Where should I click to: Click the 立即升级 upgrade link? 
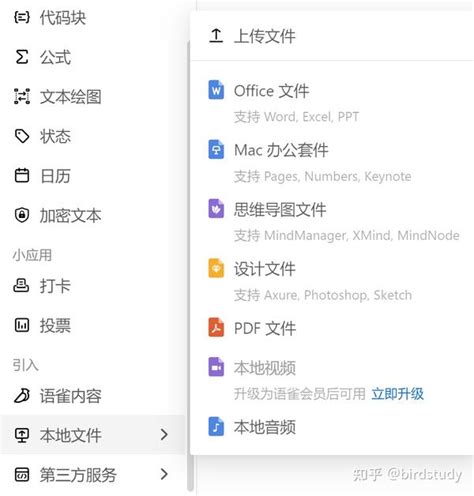tap(398, 394)
